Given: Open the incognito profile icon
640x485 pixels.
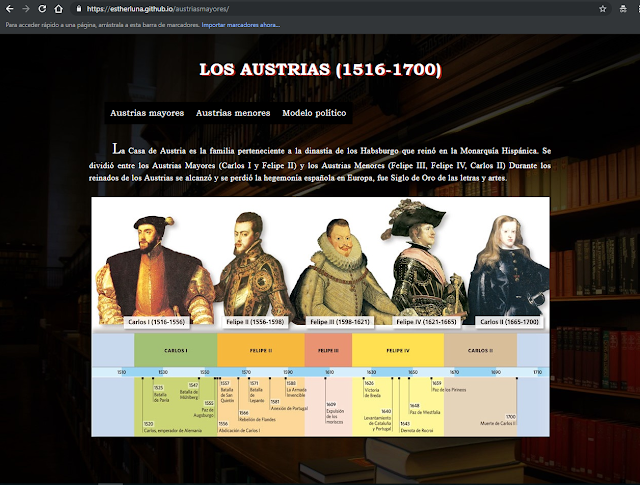Looking at the screenshot, I should 623,9.
